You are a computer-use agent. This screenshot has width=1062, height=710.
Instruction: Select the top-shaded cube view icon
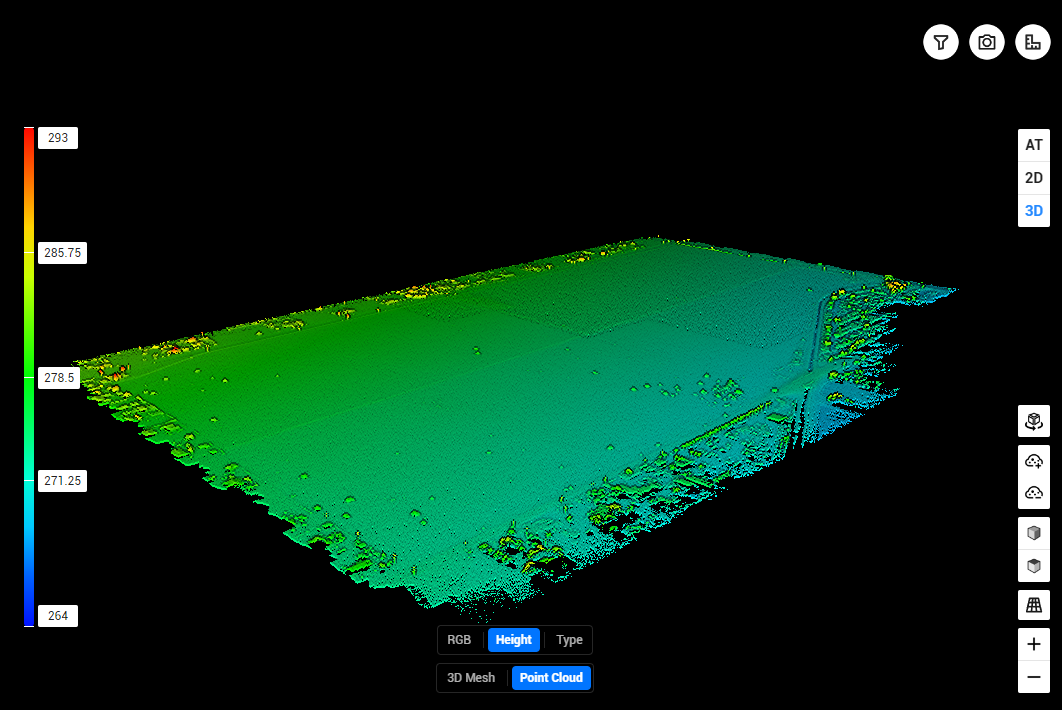[1034, 566]
